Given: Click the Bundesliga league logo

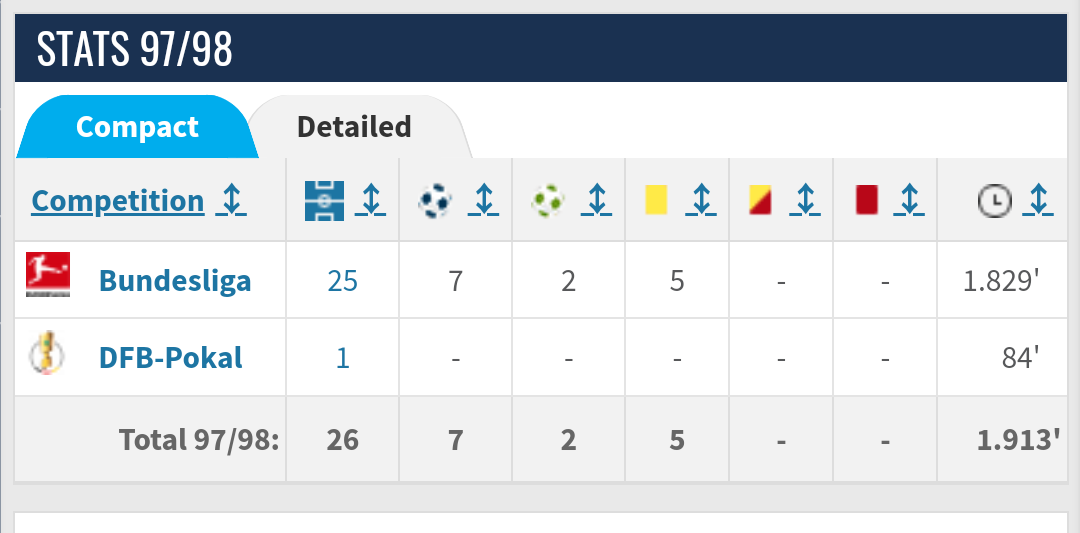Looking at the screenshot, I should click(47, 275).
